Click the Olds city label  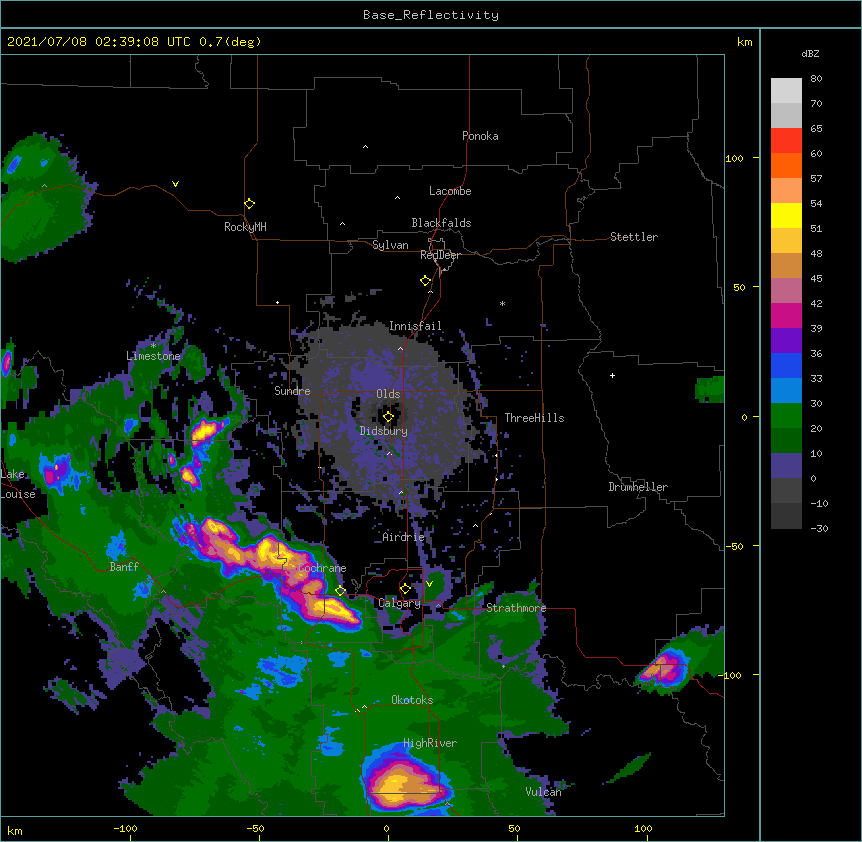point(388,394)
